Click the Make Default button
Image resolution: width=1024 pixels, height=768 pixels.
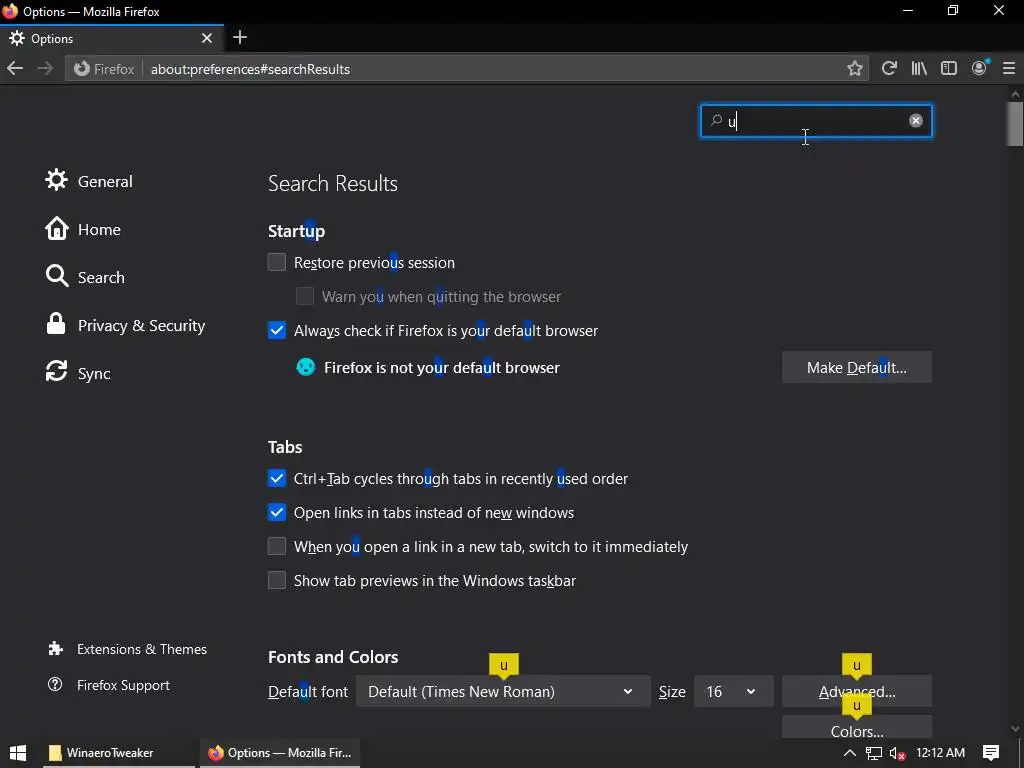click(x=857, y=367)
